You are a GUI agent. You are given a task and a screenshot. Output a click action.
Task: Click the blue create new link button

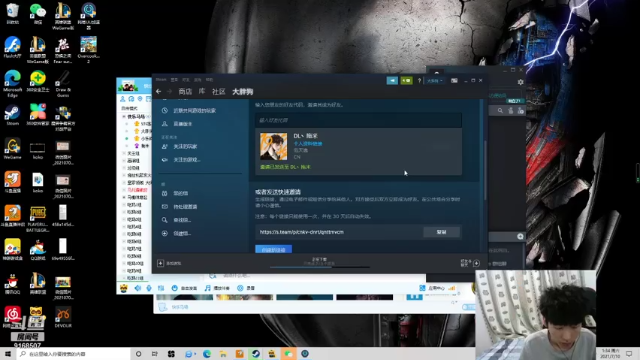[x=273, y=249]
